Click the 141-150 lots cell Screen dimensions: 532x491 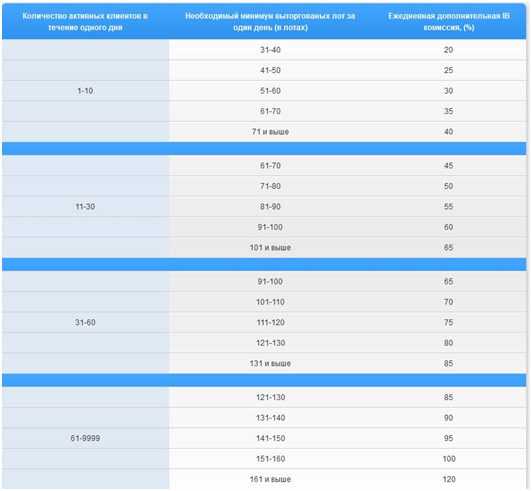270,438
